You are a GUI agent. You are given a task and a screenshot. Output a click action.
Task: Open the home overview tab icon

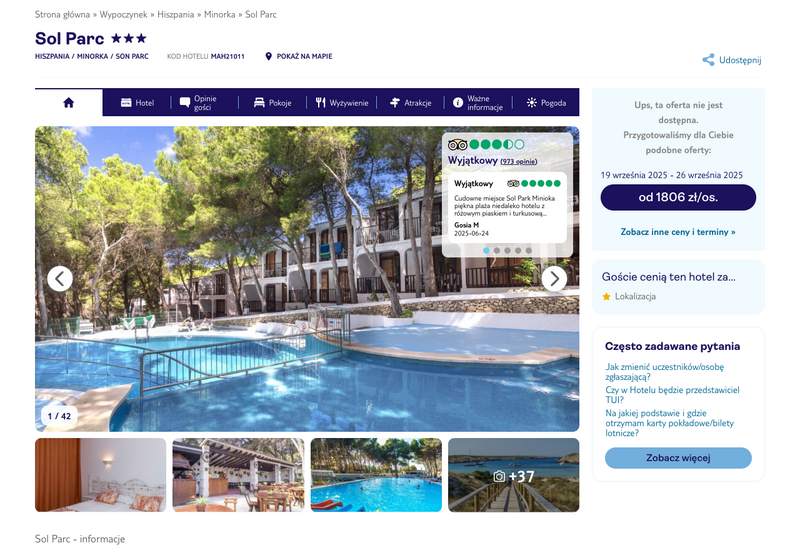[x=68, y=103]
